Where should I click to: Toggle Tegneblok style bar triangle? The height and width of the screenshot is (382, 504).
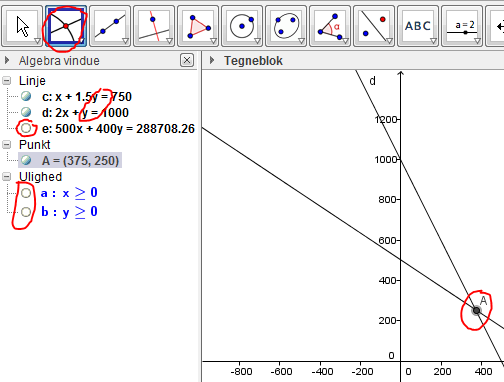(212, 60)
